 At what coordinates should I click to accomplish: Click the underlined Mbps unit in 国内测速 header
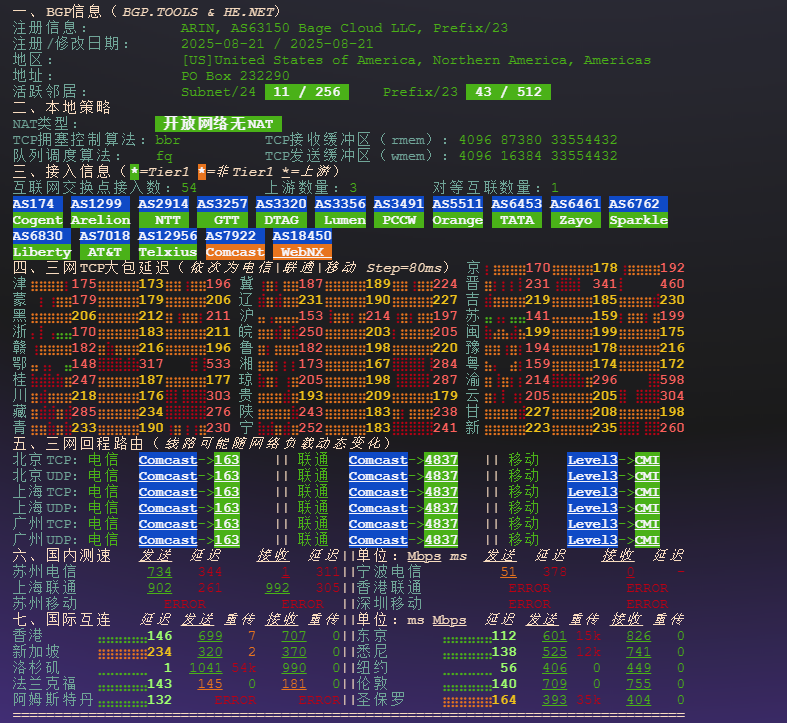point(424,556)
